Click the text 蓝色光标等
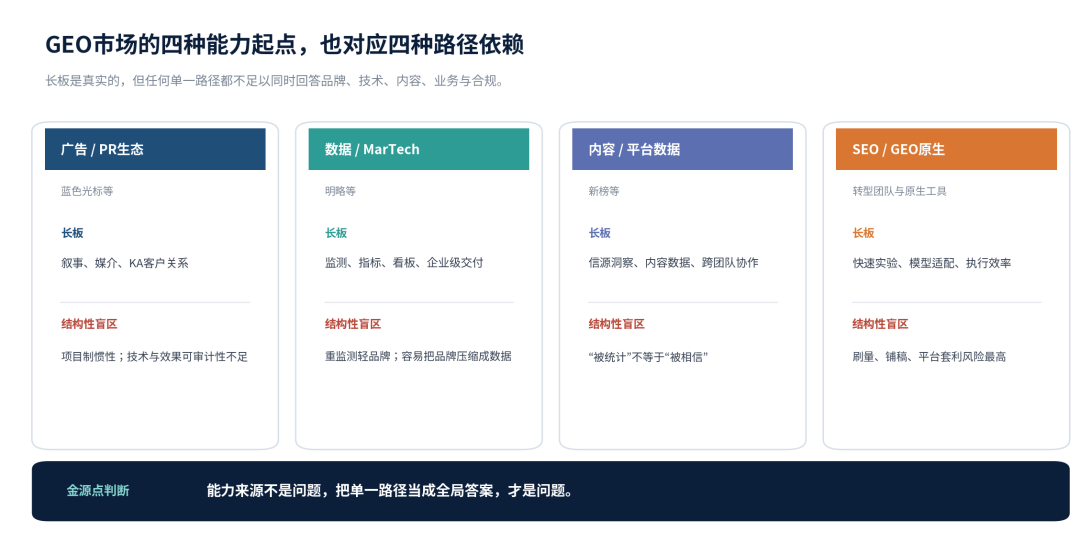The width and height of the screenshot is (1080, 555). click(87, 191)
